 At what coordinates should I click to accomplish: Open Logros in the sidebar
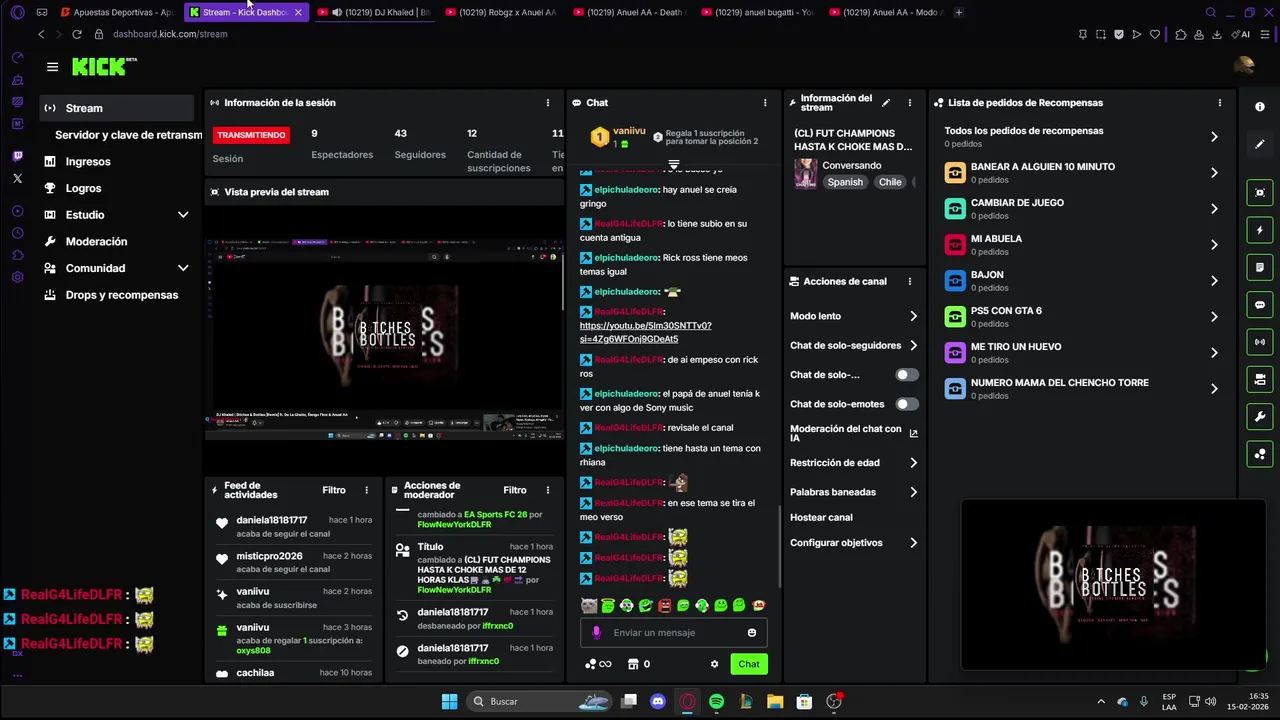117,188
